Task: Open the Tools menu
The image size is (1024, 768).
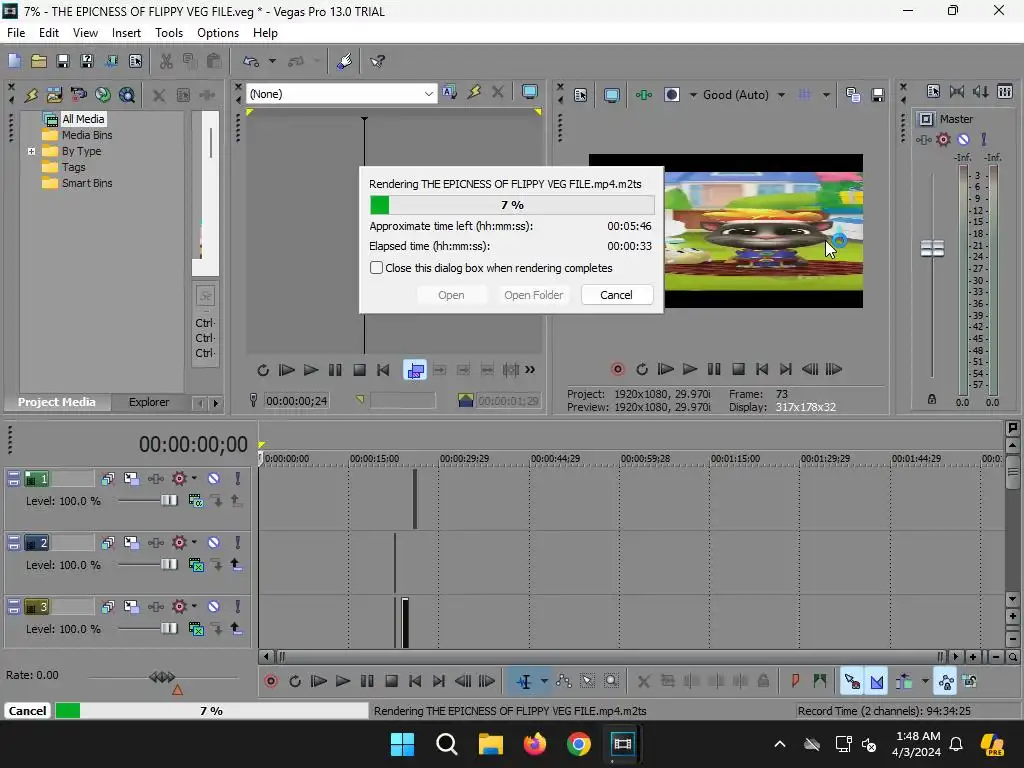Action: (168, 33)
